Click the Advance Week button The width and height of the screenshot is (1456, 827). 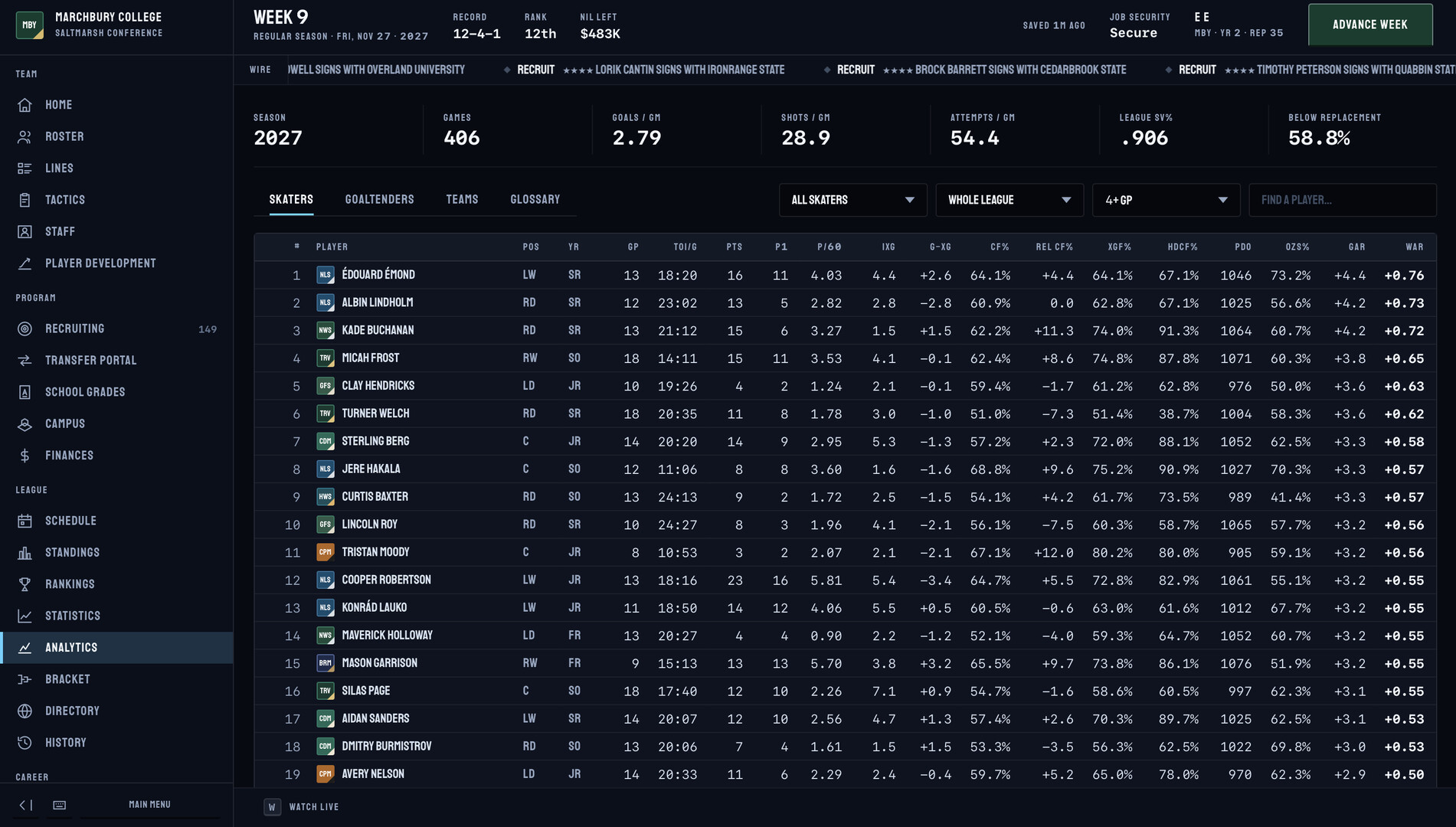[x=1369, y=25]
